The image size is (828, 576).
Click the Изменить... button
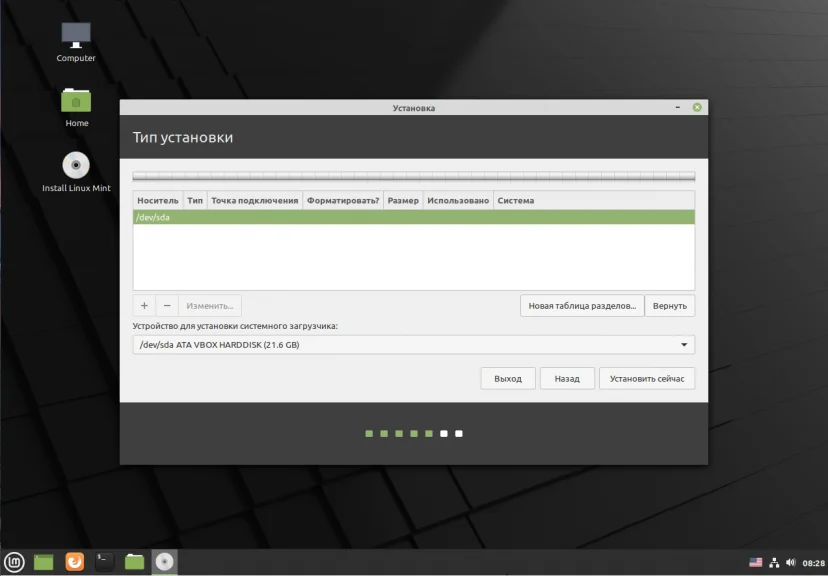(210, 306)
